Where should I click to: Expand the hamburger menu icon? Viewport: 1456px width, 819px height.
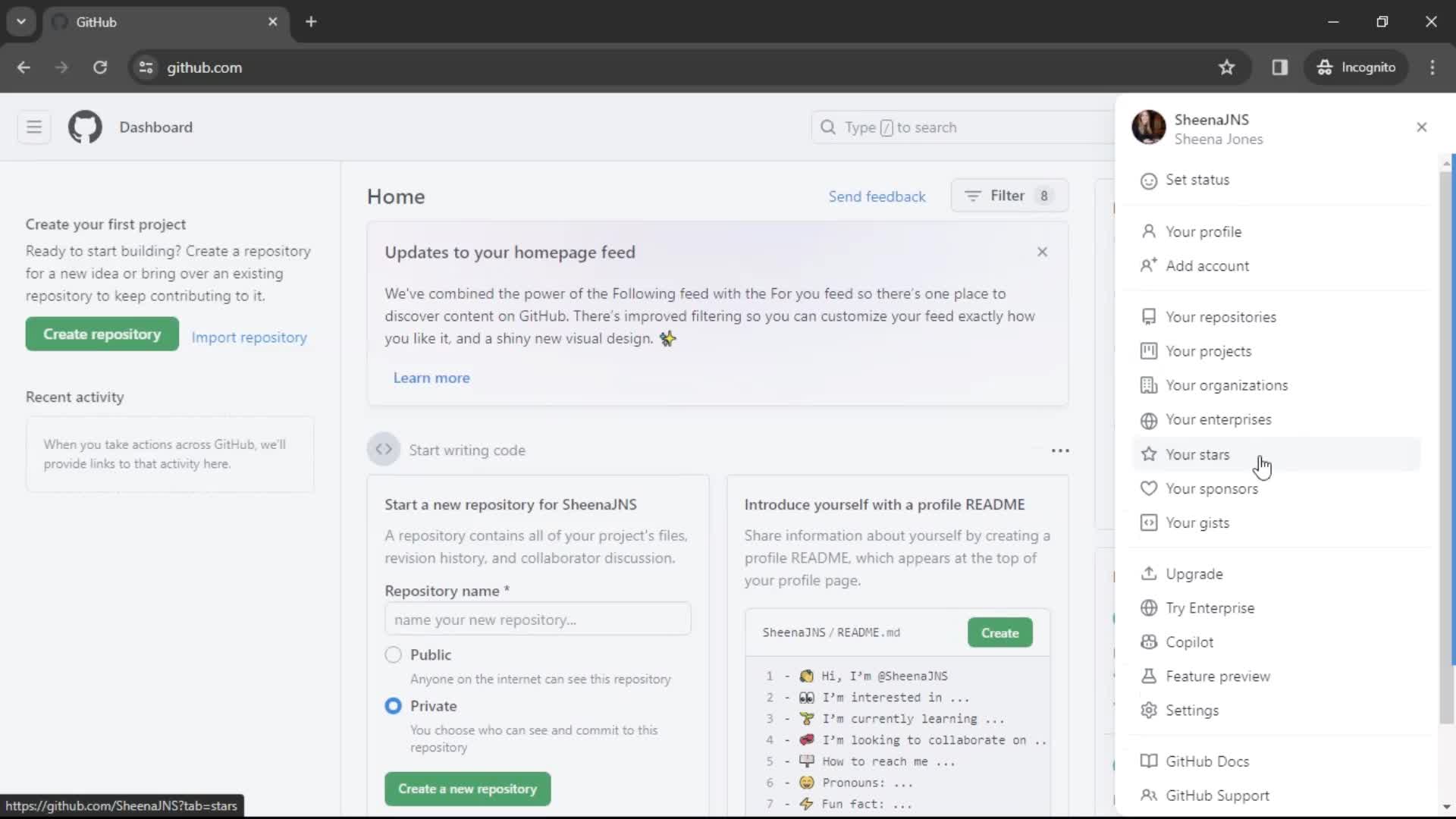[x=34, y=127]
